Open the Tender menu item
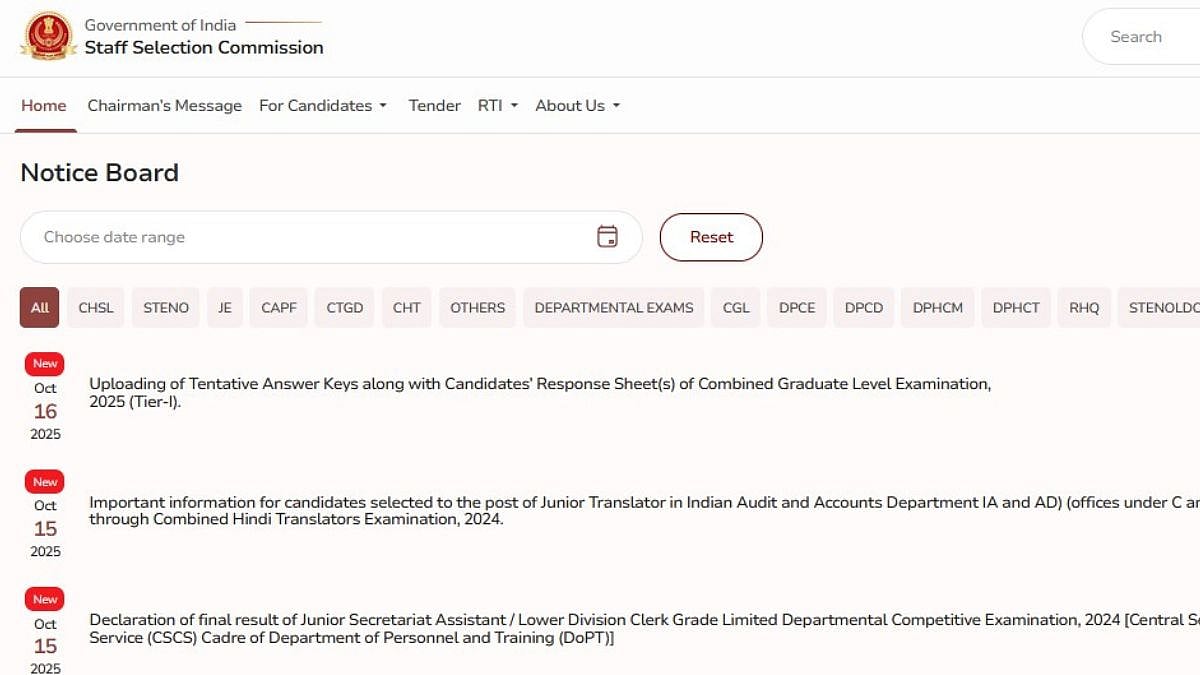The image size is (1200, 675). pos(434,106)
